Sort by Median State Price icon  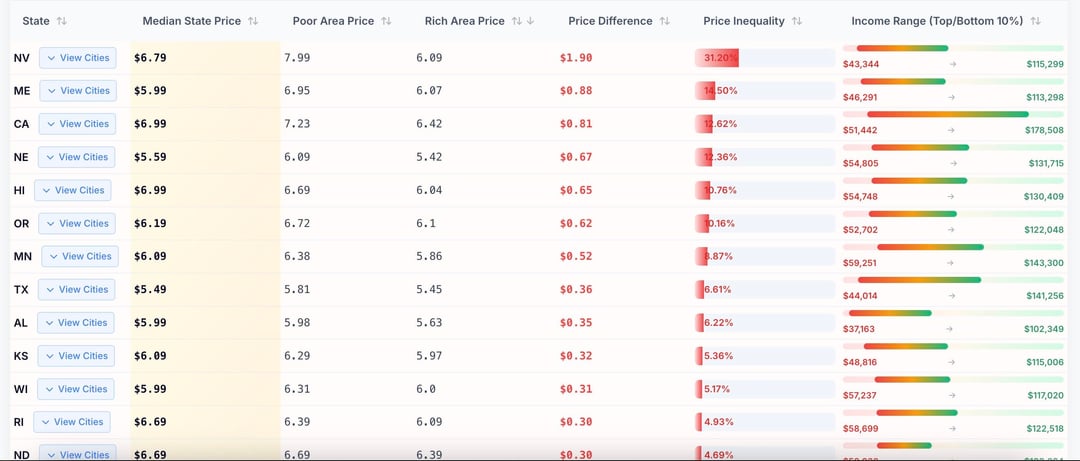[x=253, y=21]
